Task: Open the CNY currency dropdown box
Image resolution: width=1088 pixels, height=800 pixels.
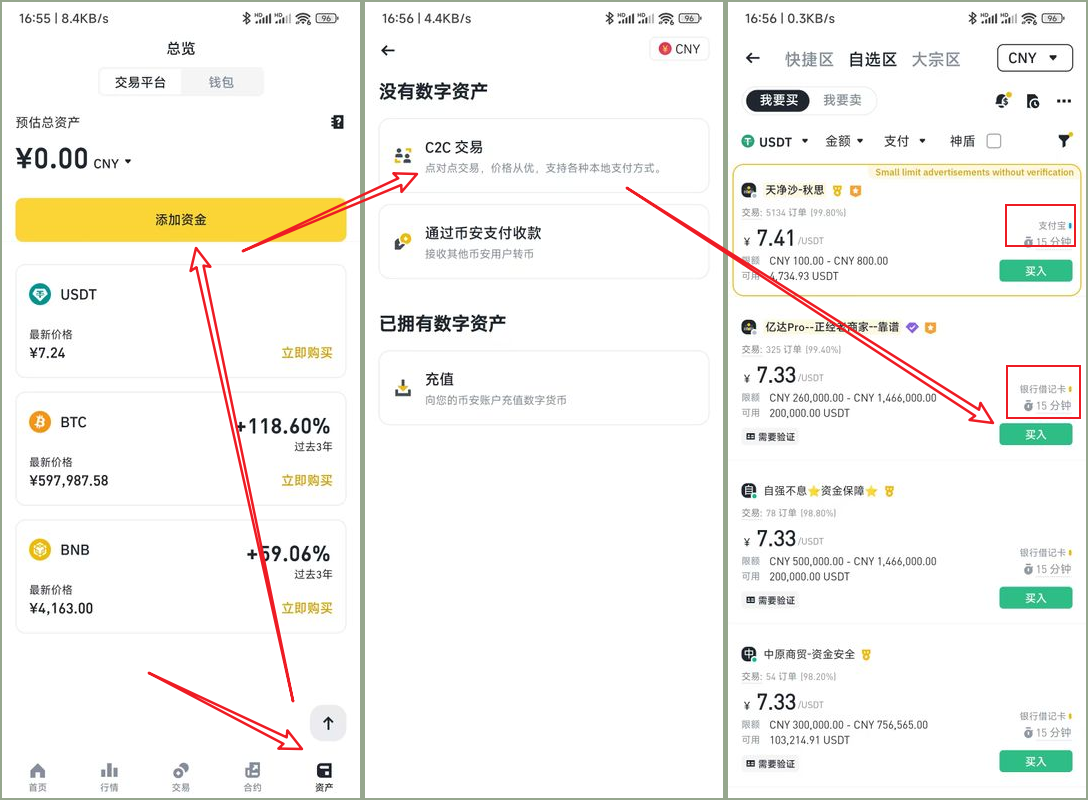Action: (1034, 58)
